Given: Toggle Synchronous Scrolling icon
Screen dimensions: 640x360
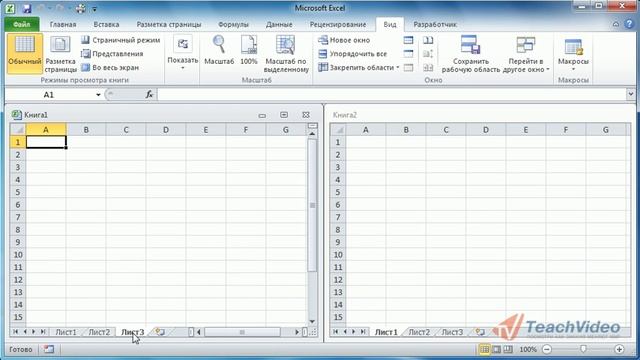Looking at the screenshot, I should tap(428, 53).
